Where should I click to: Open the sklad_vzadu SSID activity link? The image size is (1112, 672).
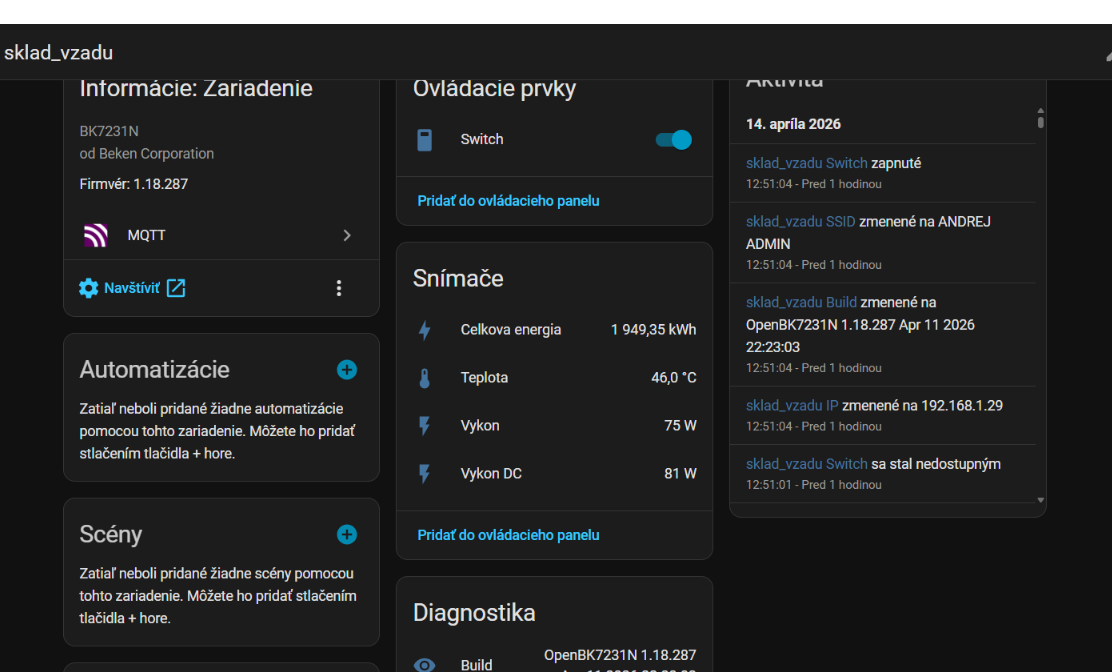[800, 222]
